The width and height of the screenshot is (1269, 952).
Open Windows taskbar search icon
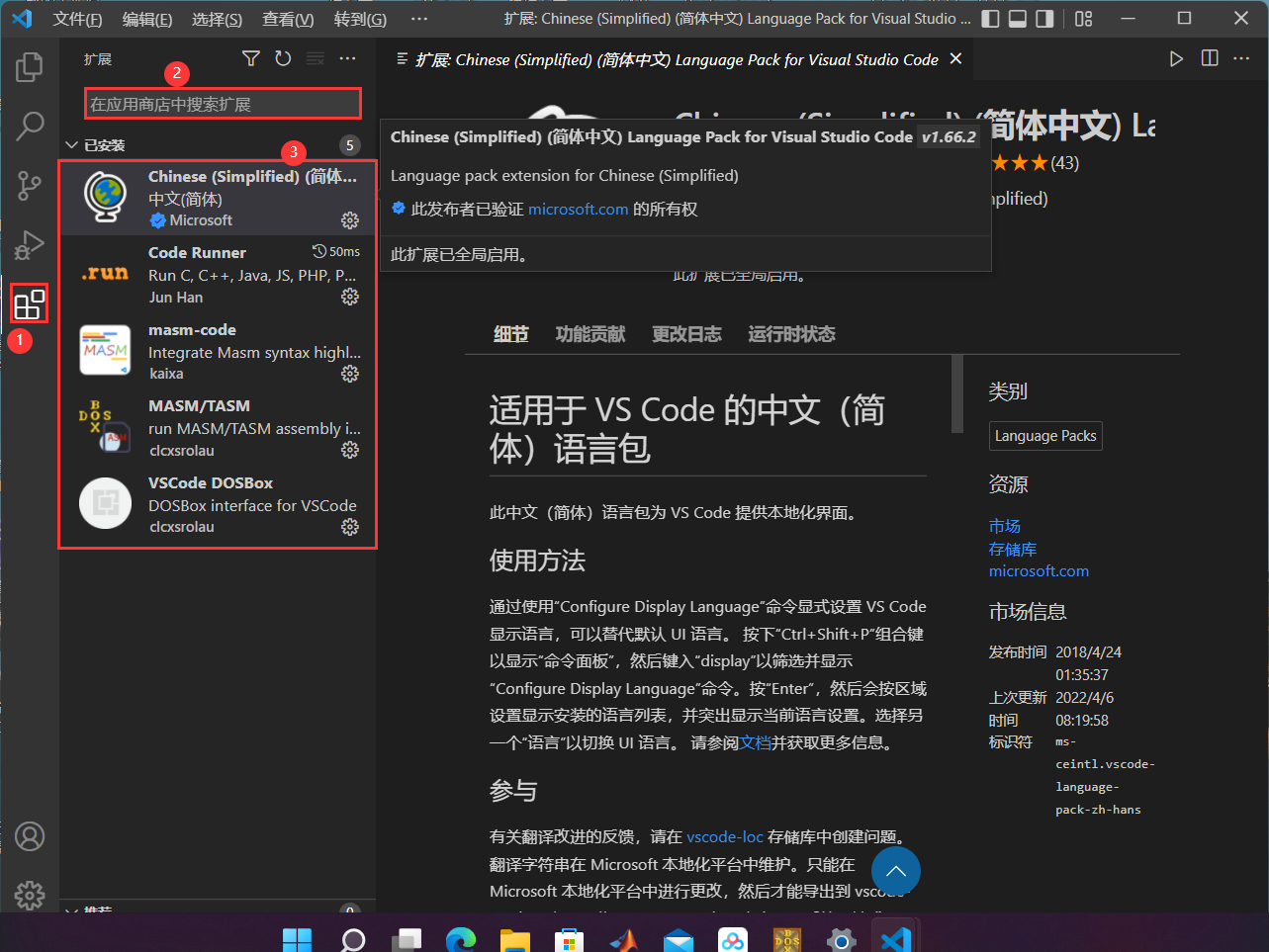353,939
